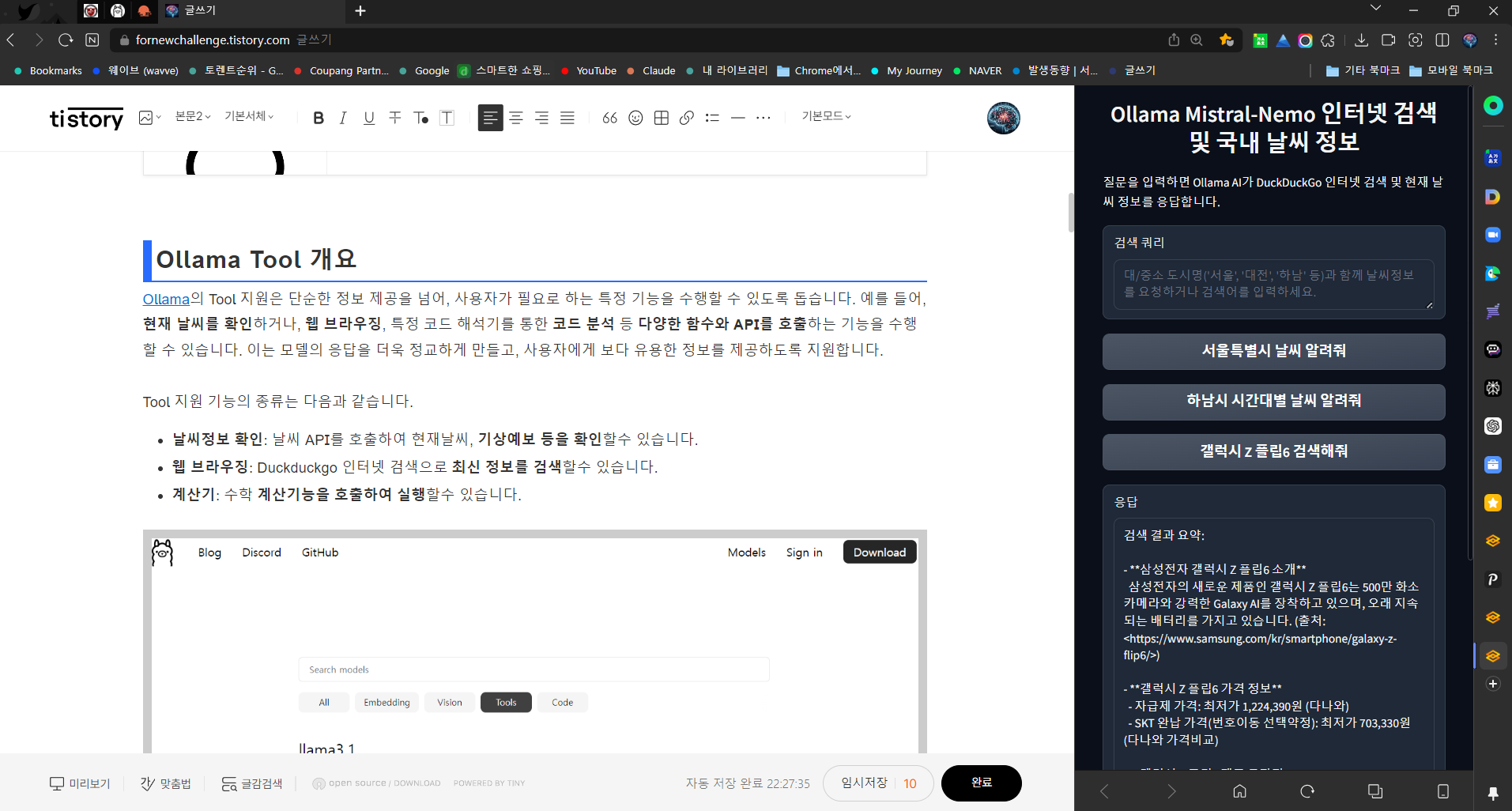Viewport: 1512px width, 811px height.
Task: Toggle bold formatting in the editor
Action: pyautogui.click(x=319, y=118)
